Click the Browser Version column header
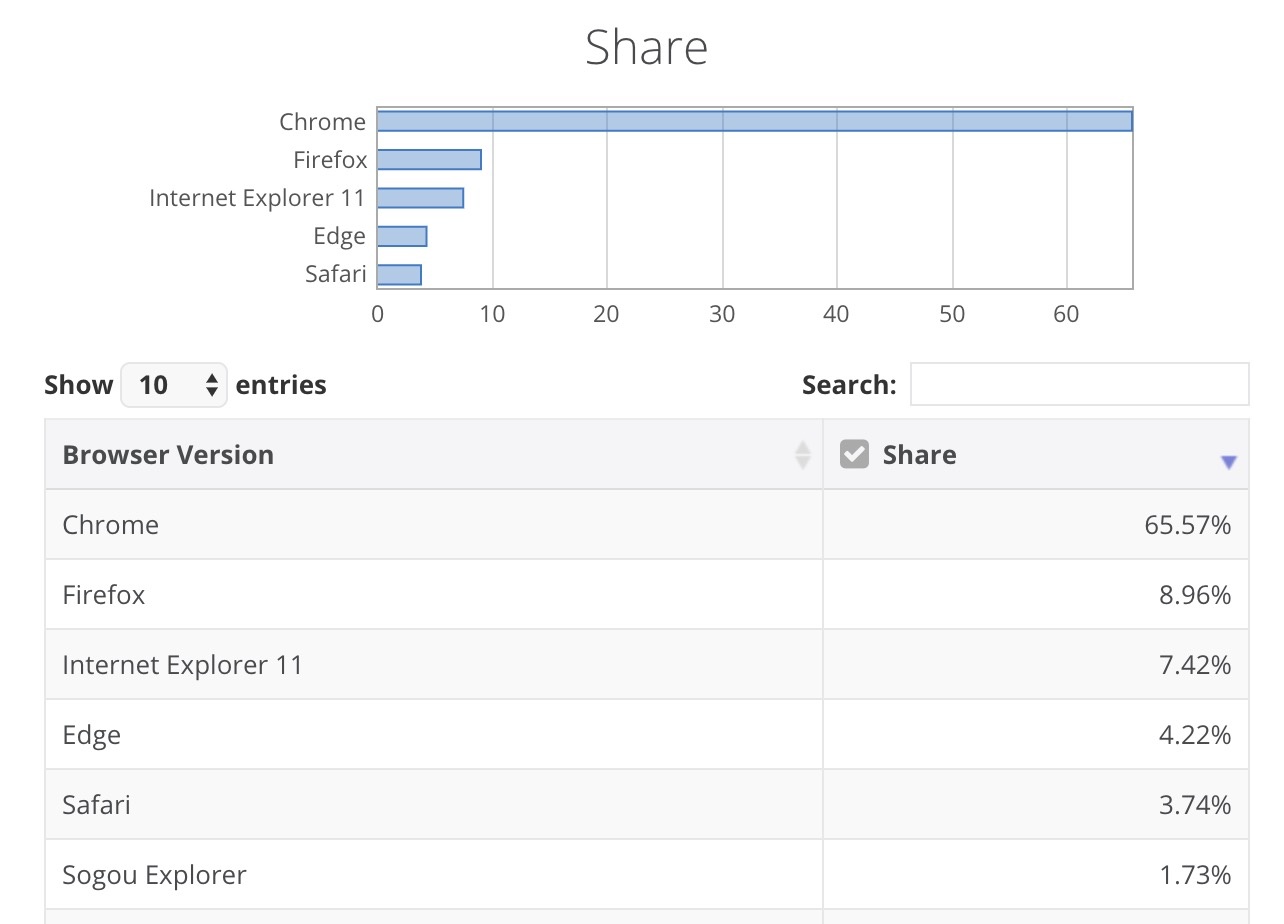This screenshot has width=1284, height=924. (168, 455)
